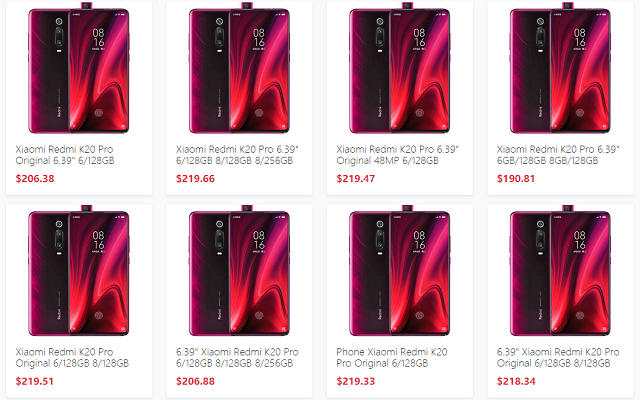The width and height of the screenshot is (640, 400).
Task: Open the $219.51 Redmi K20 Pro phone image
Action: click(79, 271)
